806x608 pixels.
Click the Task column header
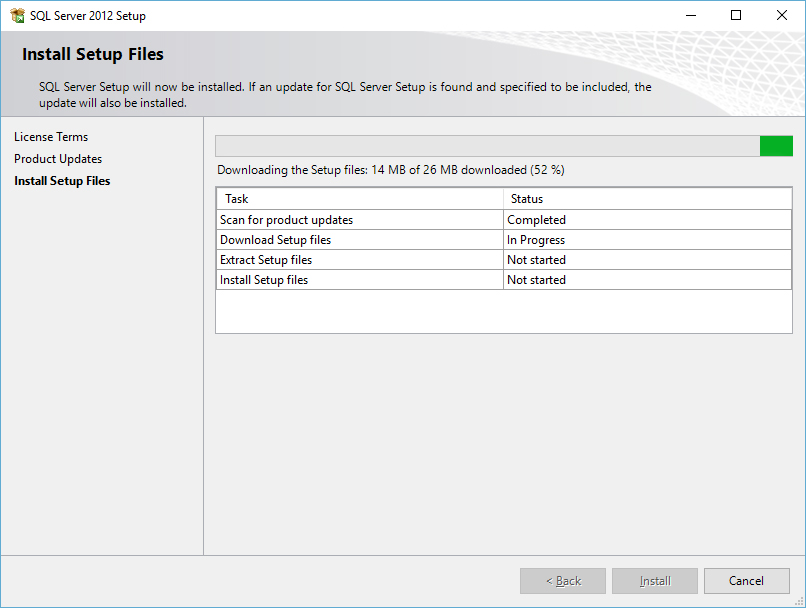(359, 199)
